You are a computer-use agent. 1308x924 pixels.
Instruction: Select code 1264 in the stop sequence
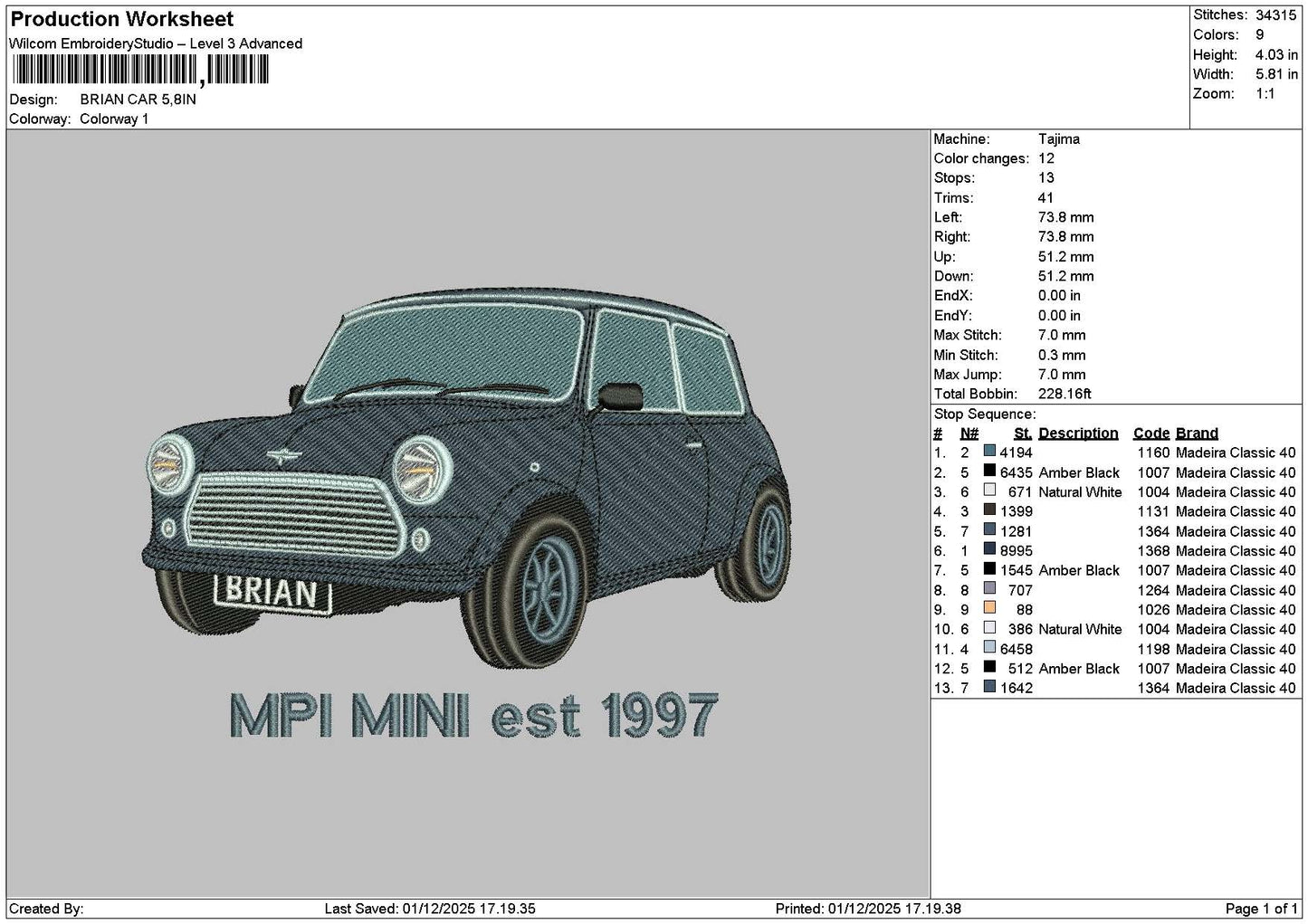(1154, 590)
